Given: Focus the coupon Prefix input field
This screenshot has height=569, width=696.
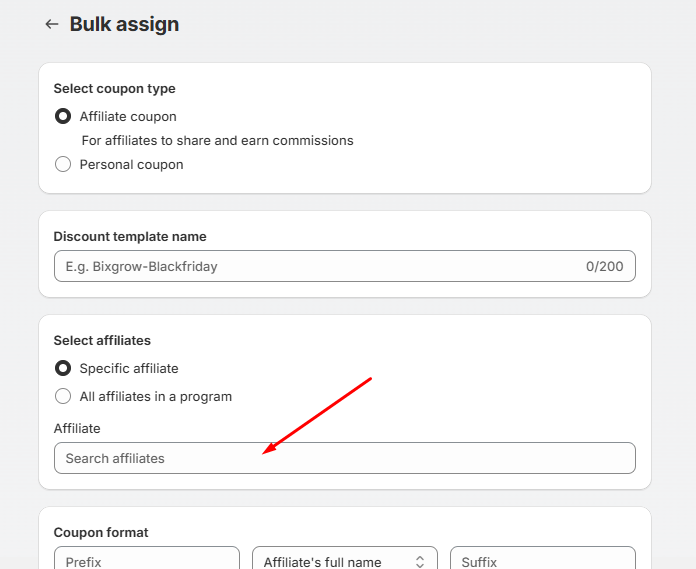Looking at the screenshot, I should [146, 561].
